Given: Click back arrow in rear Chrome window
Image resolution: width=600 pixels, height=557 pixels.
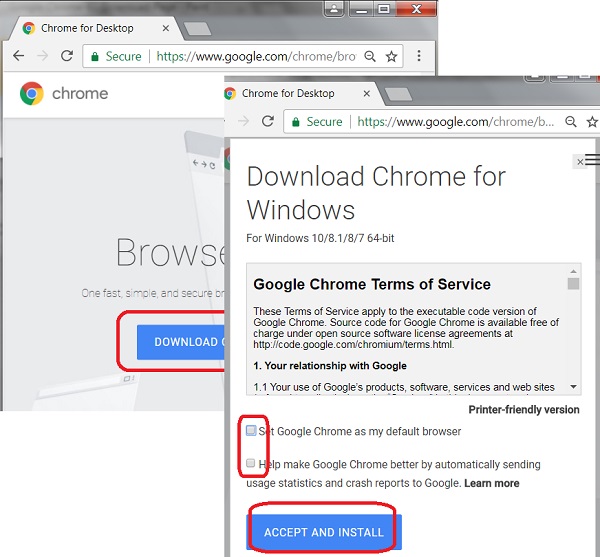Looking at the screenshot, I should tap(18, 56).
